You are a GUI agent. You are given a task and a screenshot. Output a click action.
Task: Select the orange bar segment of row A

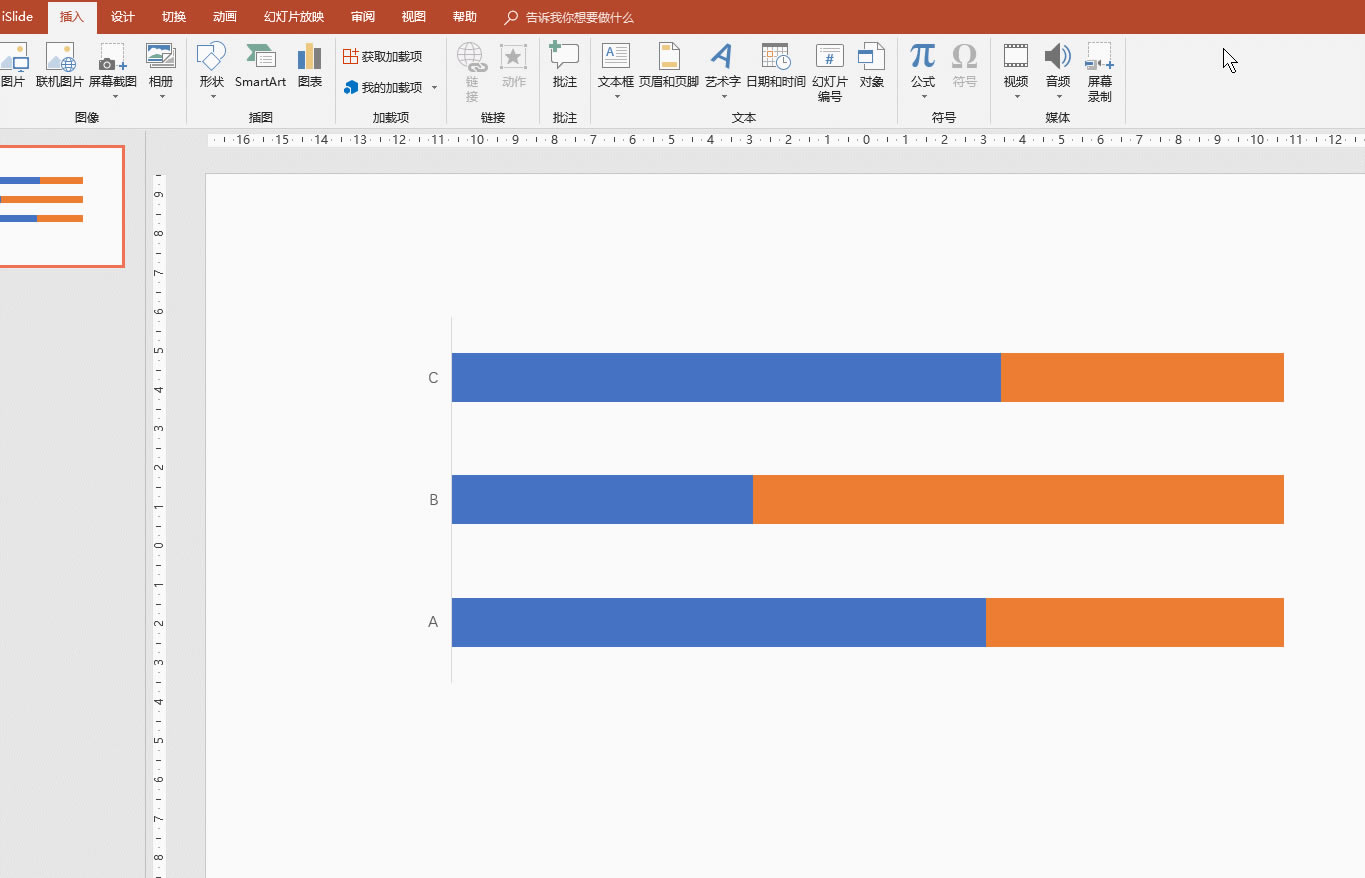(1135, 622)
